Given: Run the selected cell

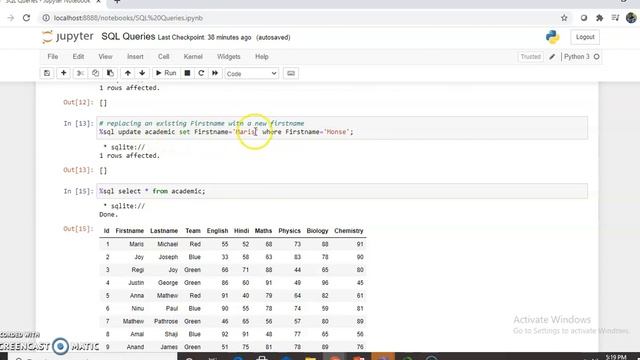Looking at the screenshot, I should tap(166, 73).
